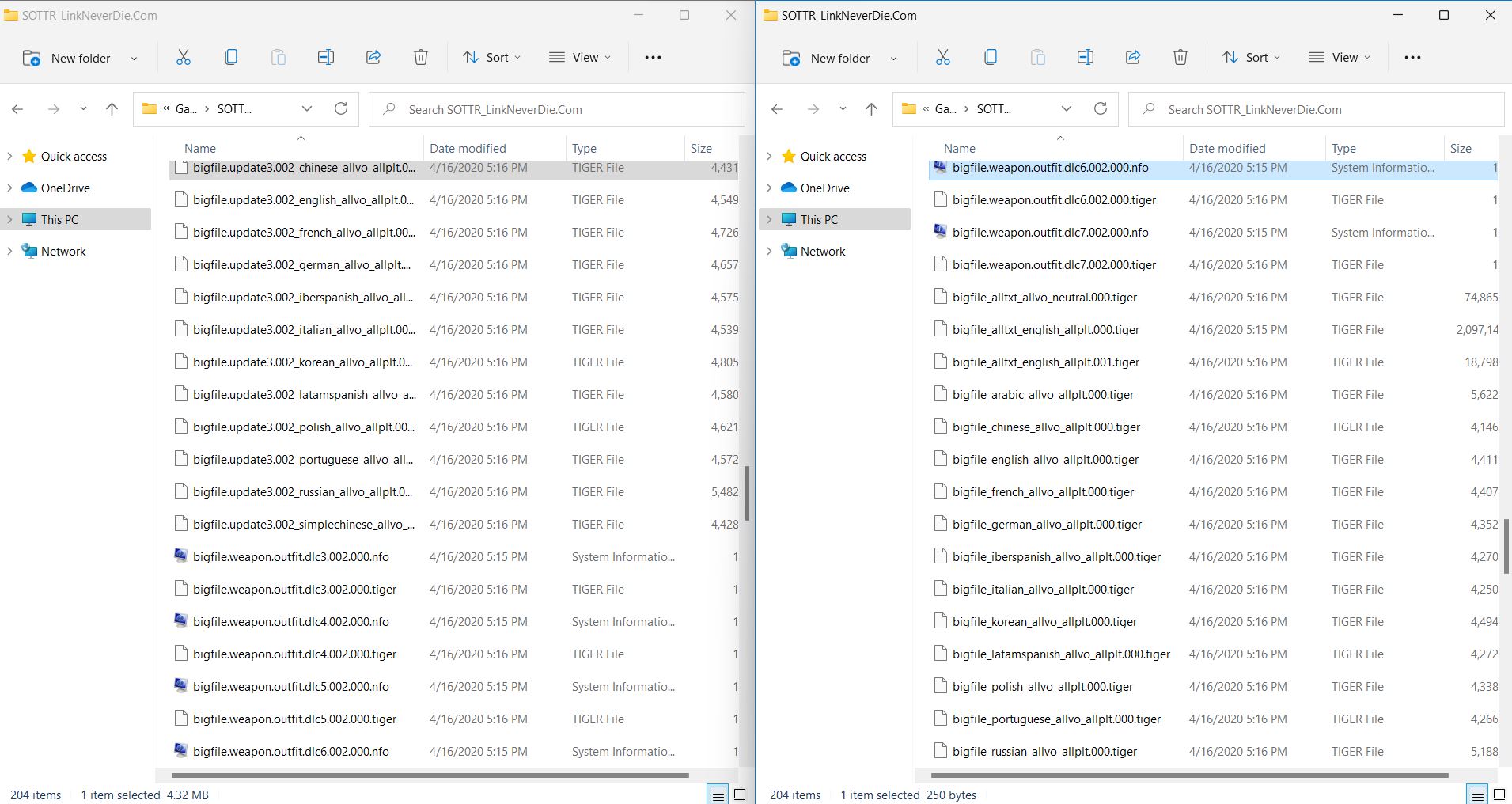Click search box in left window

(557, 109)
